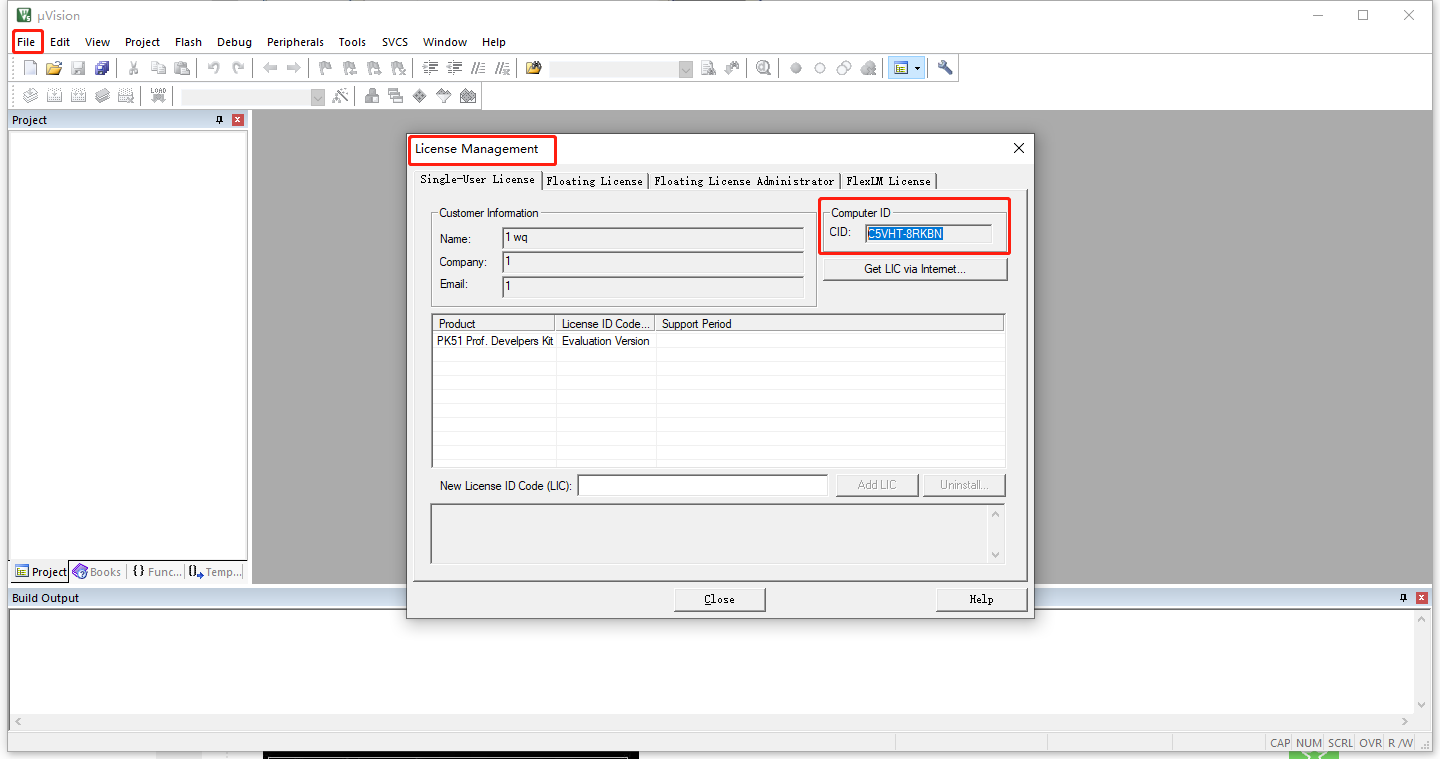Screen dimensions: 1440x759
Task: Open the Configuration wrench icon
Action: pos(945,68)
